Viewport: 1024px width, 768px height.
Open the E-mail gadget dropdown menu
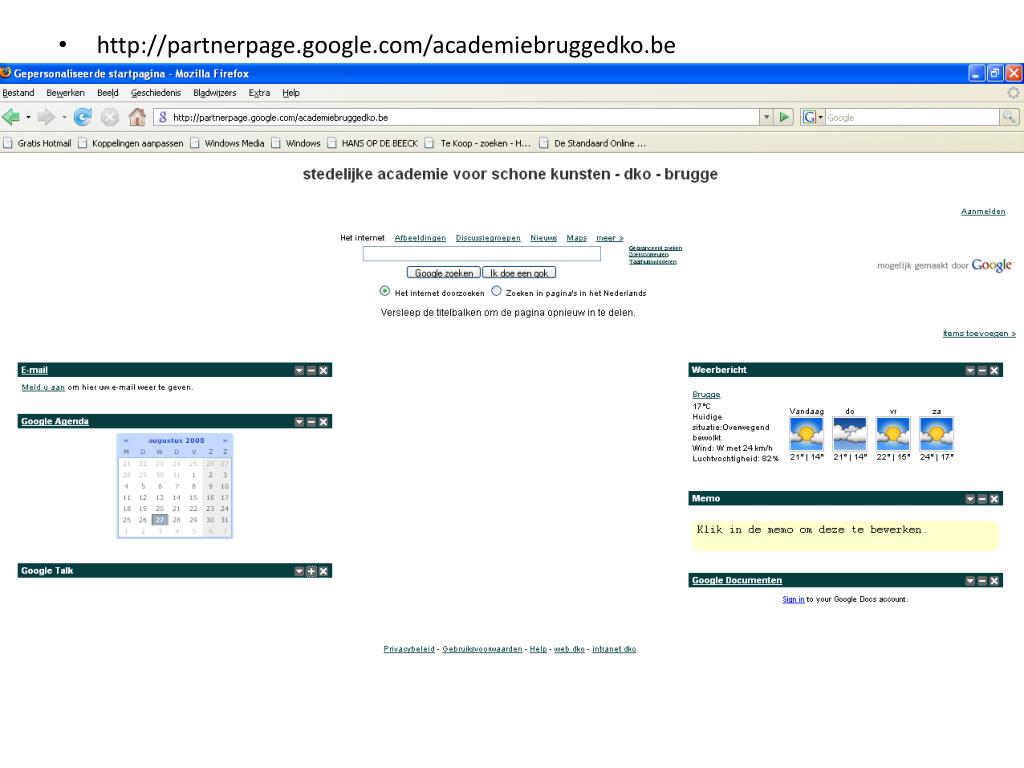[299, 370]
